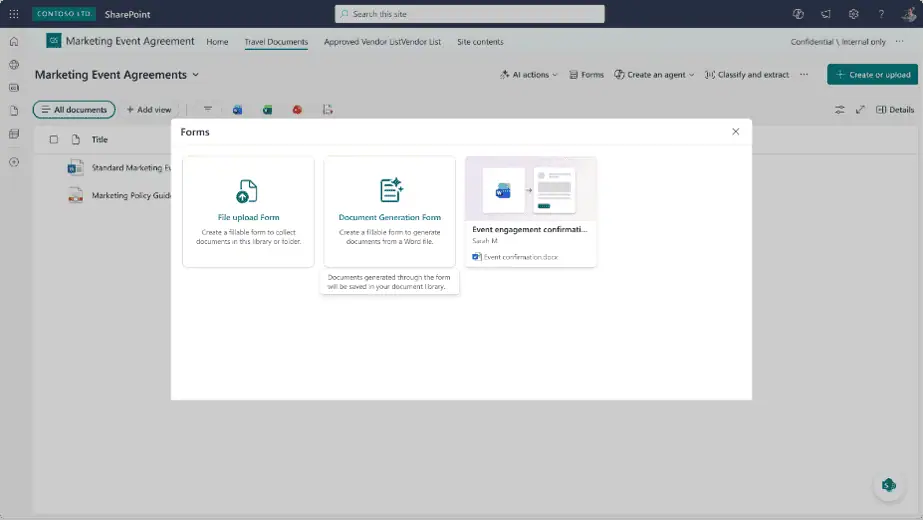Click the Outlook icon in the toolbar
923x520 pixels.
[237, 110]
